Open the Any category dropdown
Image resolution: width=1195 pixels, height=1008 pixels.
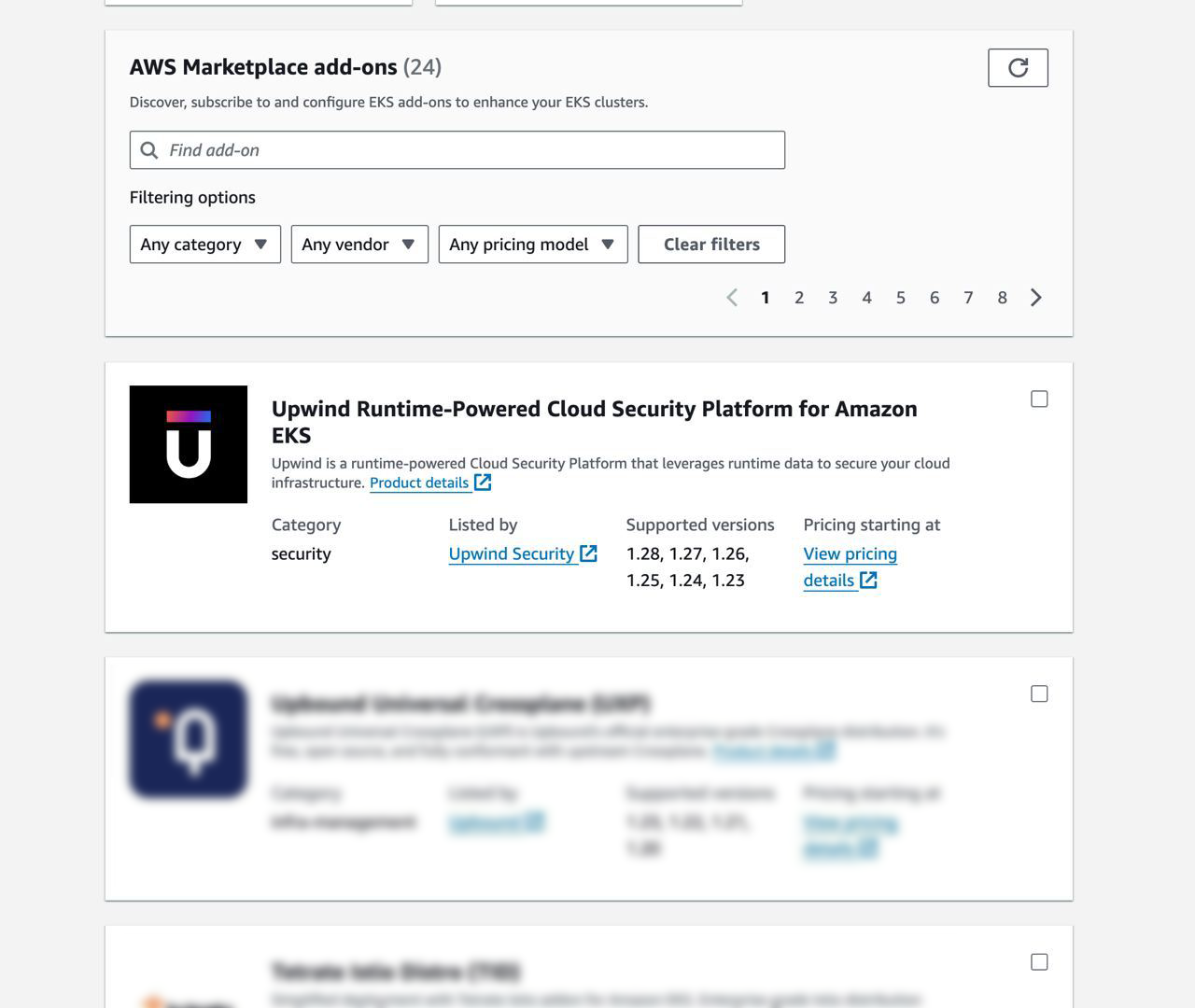tap(204, 244)
